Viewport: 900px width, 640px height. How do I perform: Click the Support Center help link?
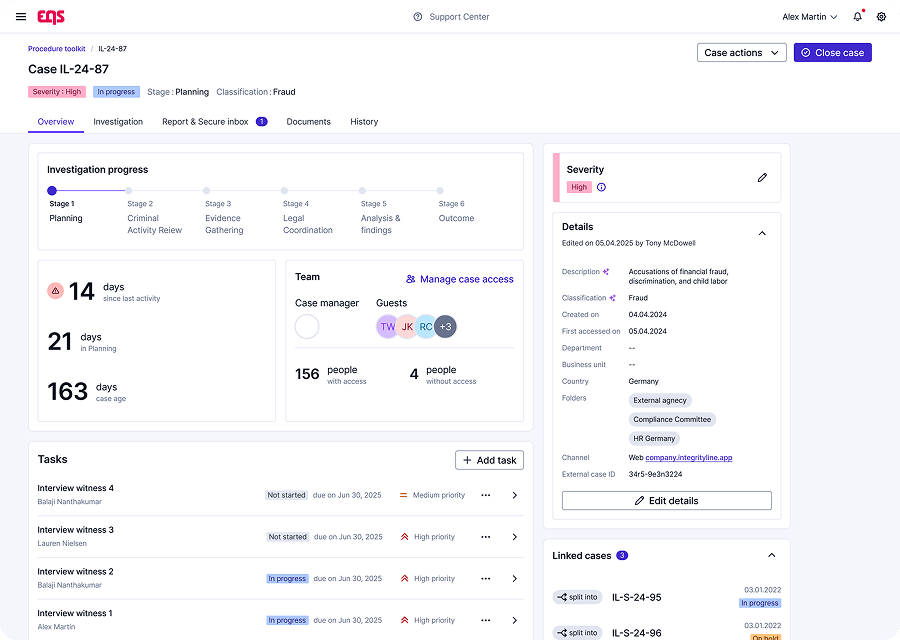[x=451, y=17]
